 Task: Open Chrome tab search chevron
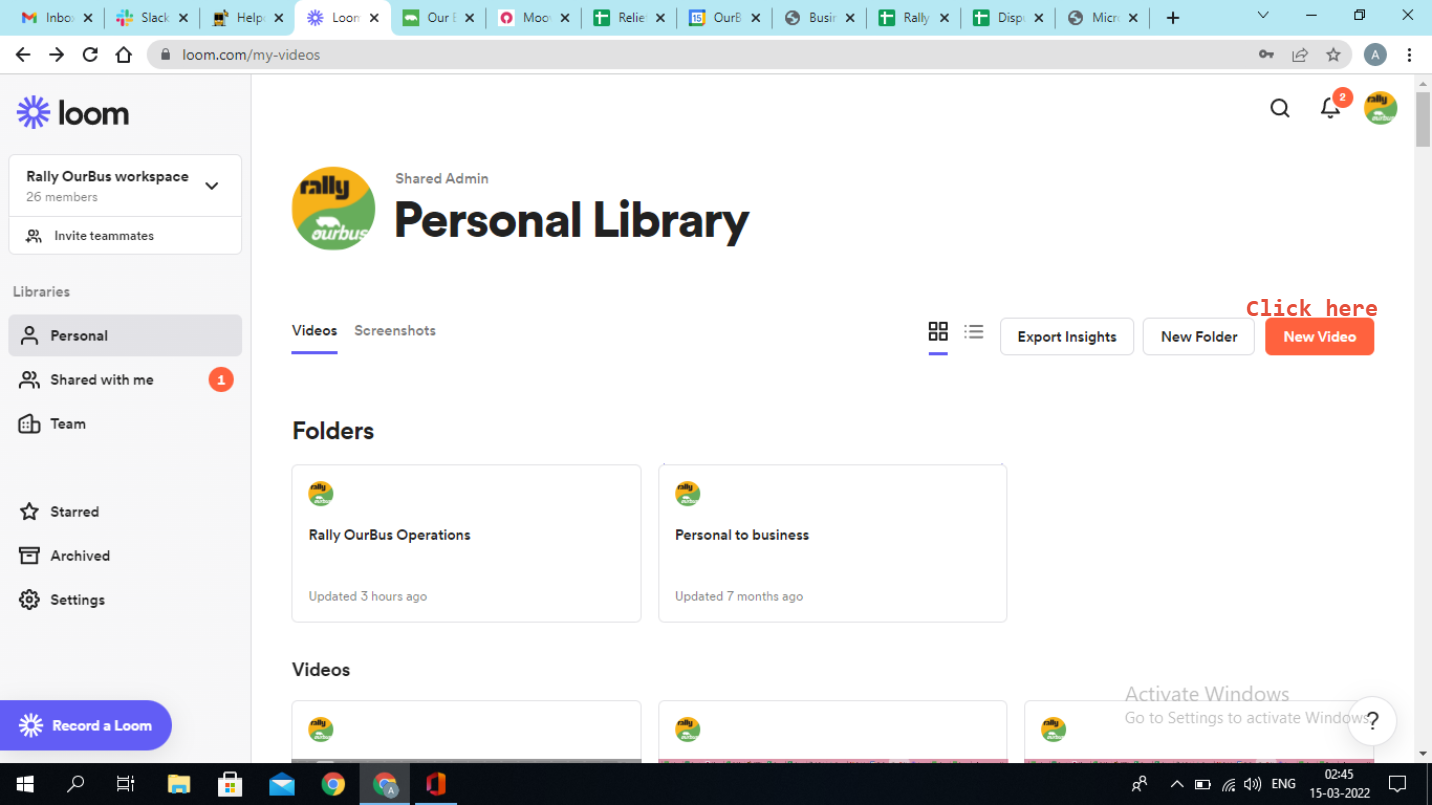[x=1263, y=15]
